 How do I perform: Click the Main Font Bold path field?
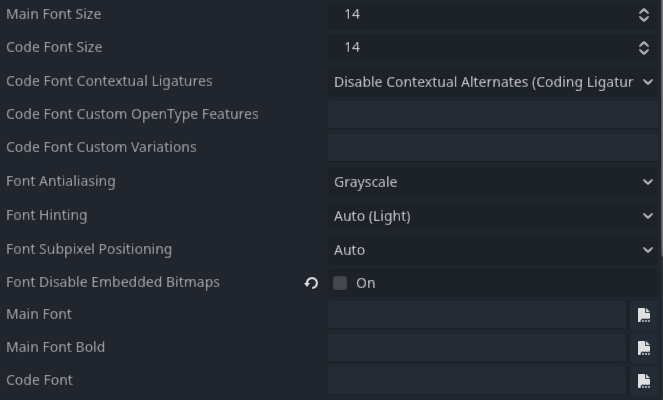coord(477,348)
